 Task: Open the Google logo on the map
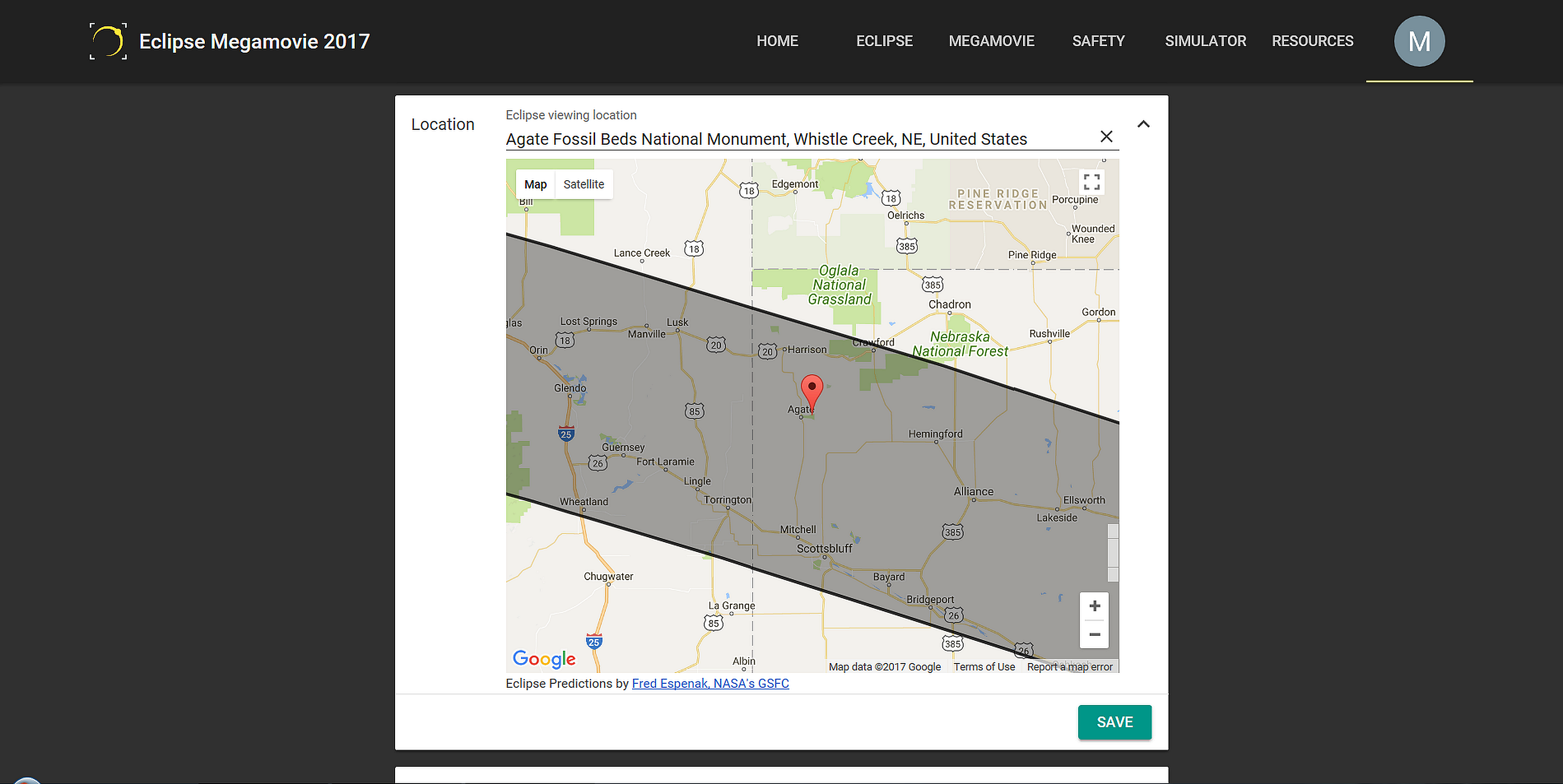tap(544, 659)
